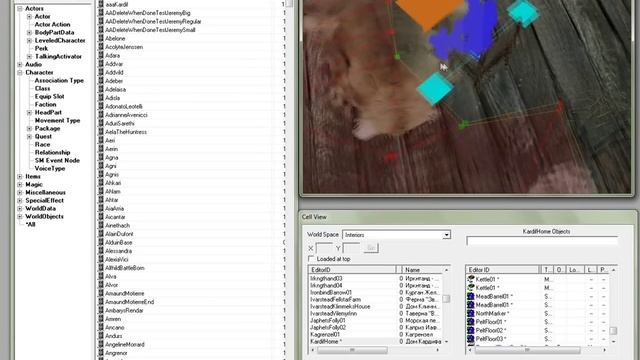The width and height of the screenshot is (640, 360).
Task: Select Faction in the object tree
Action: click(45, 104)
